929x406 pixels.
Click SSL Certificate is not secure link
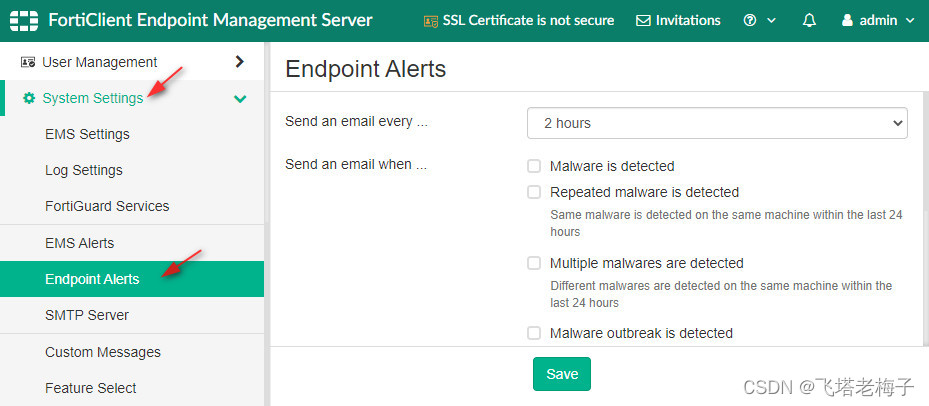(x=528, y=21)
